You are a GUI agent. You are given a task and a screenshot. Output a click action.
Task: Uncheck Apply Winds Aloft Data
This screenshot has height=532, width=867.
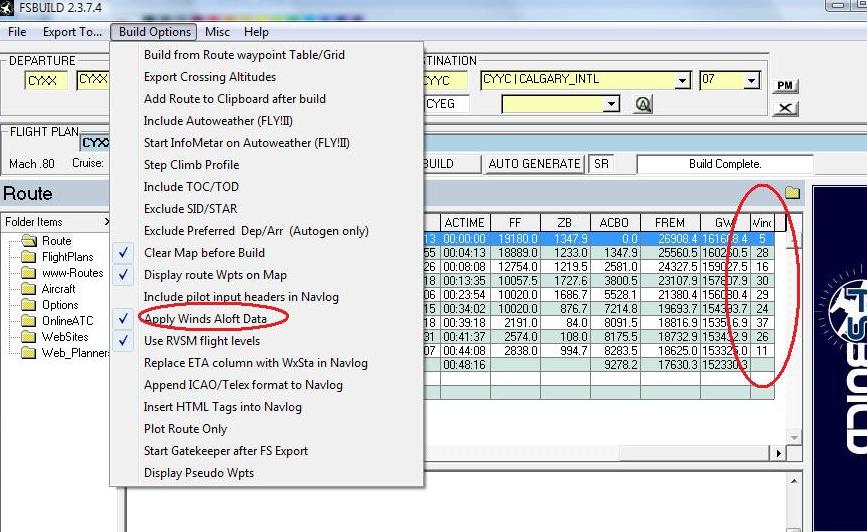pos(205,319)
